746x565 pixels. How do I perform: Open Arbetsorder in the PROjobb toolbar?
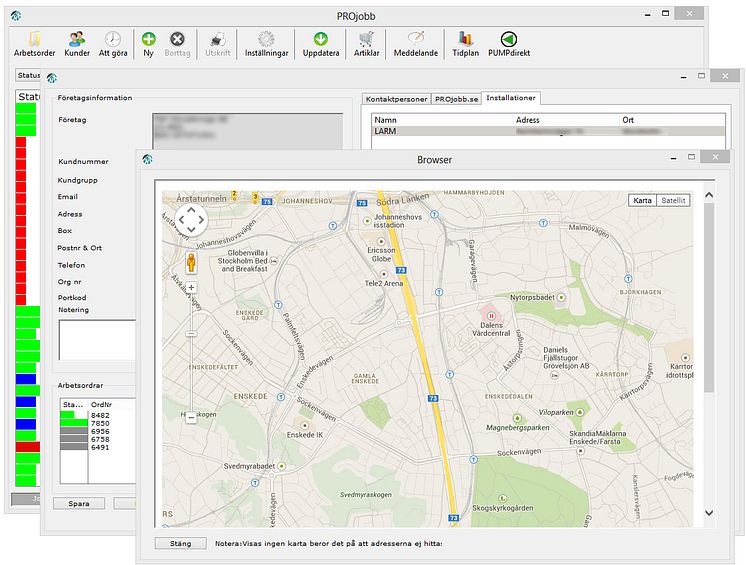[x=34, y=44]
